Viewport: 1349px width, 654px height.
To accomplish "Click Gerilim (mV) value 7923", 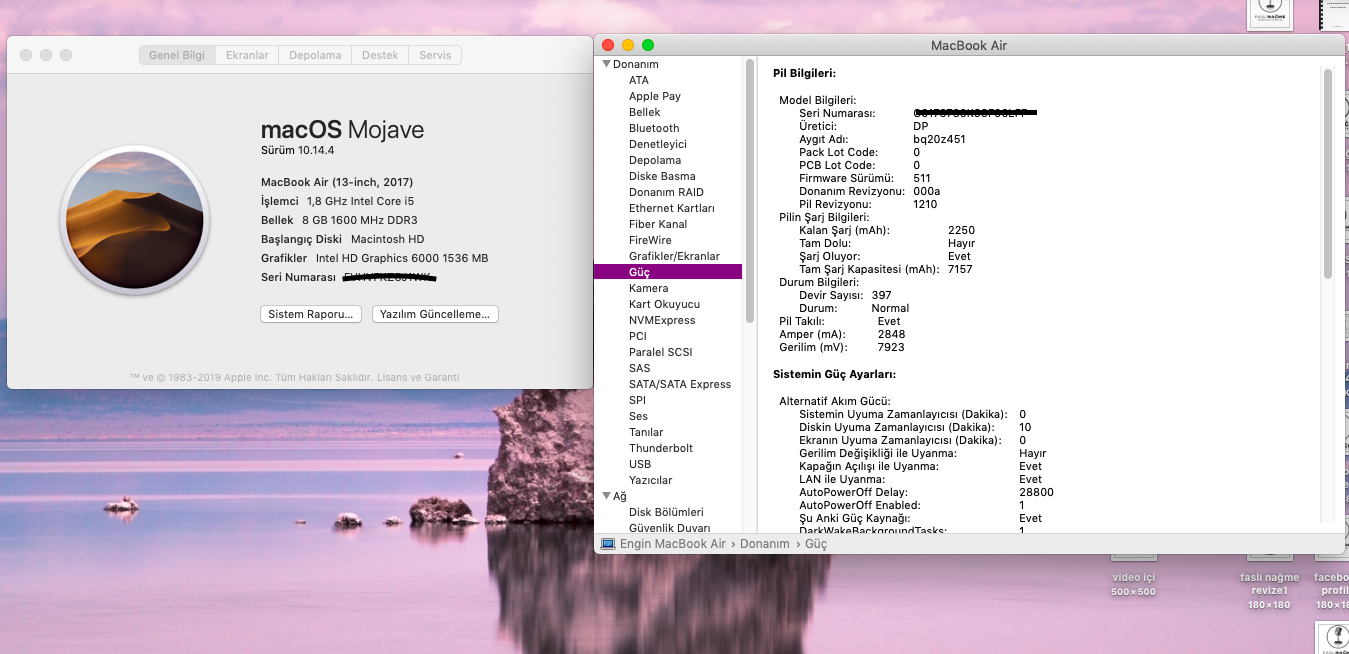I will click(x=891, y=347).
